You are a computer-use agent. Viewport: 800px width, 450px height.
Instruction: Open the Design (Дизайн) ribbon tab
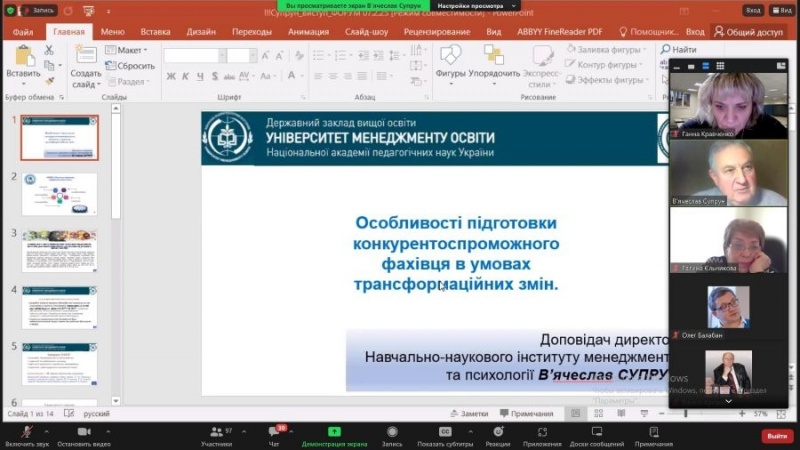coord(201,31)
